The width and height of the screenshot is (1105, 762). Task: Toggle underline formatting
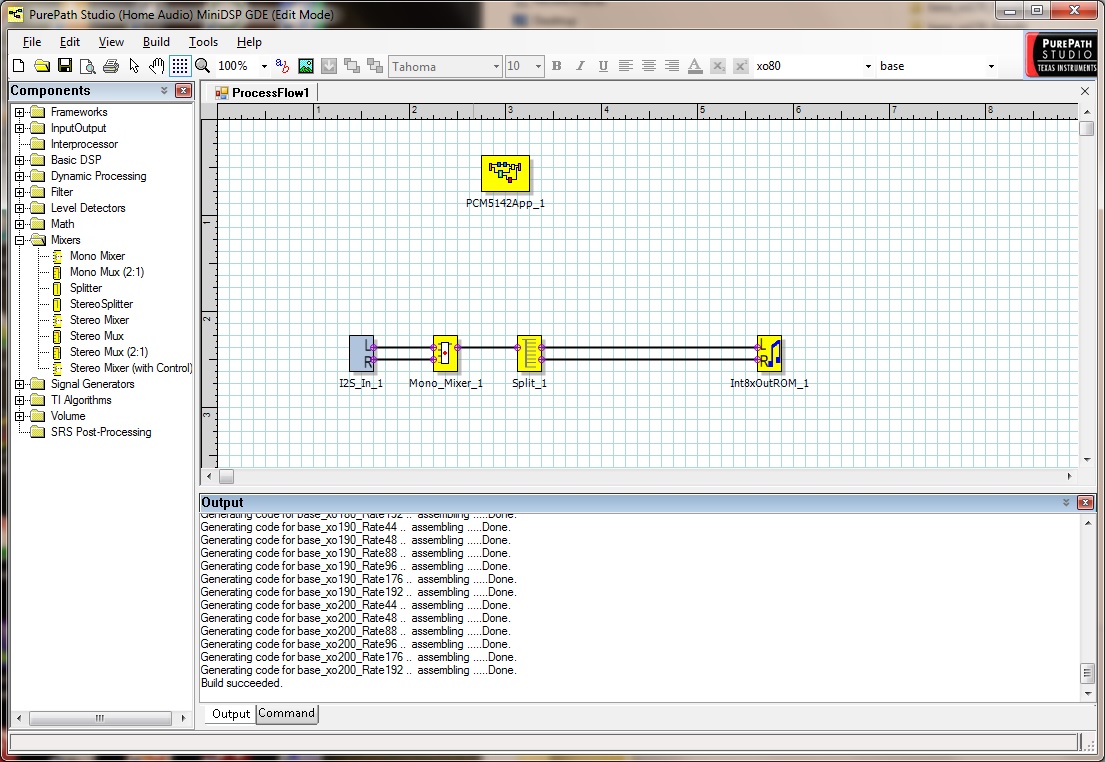pos(603,66)
